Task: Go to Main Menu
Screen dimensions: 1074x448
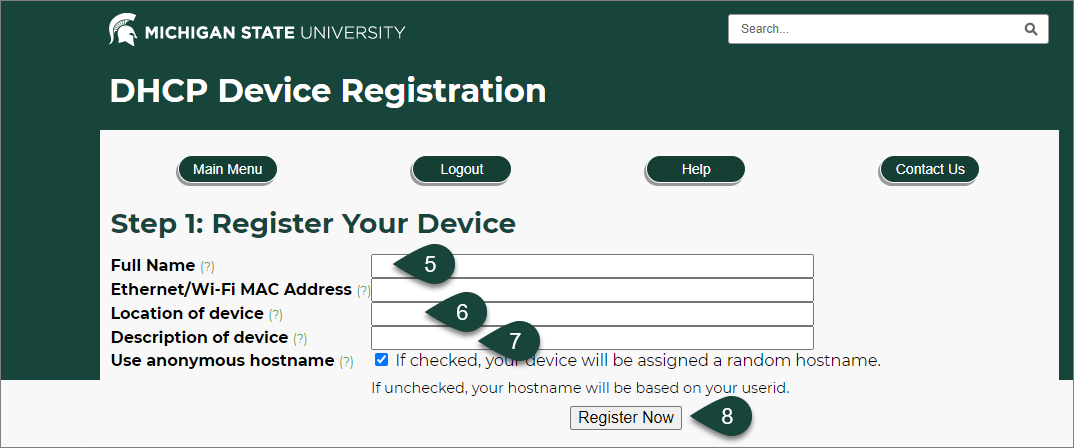Action: (227, 170)
